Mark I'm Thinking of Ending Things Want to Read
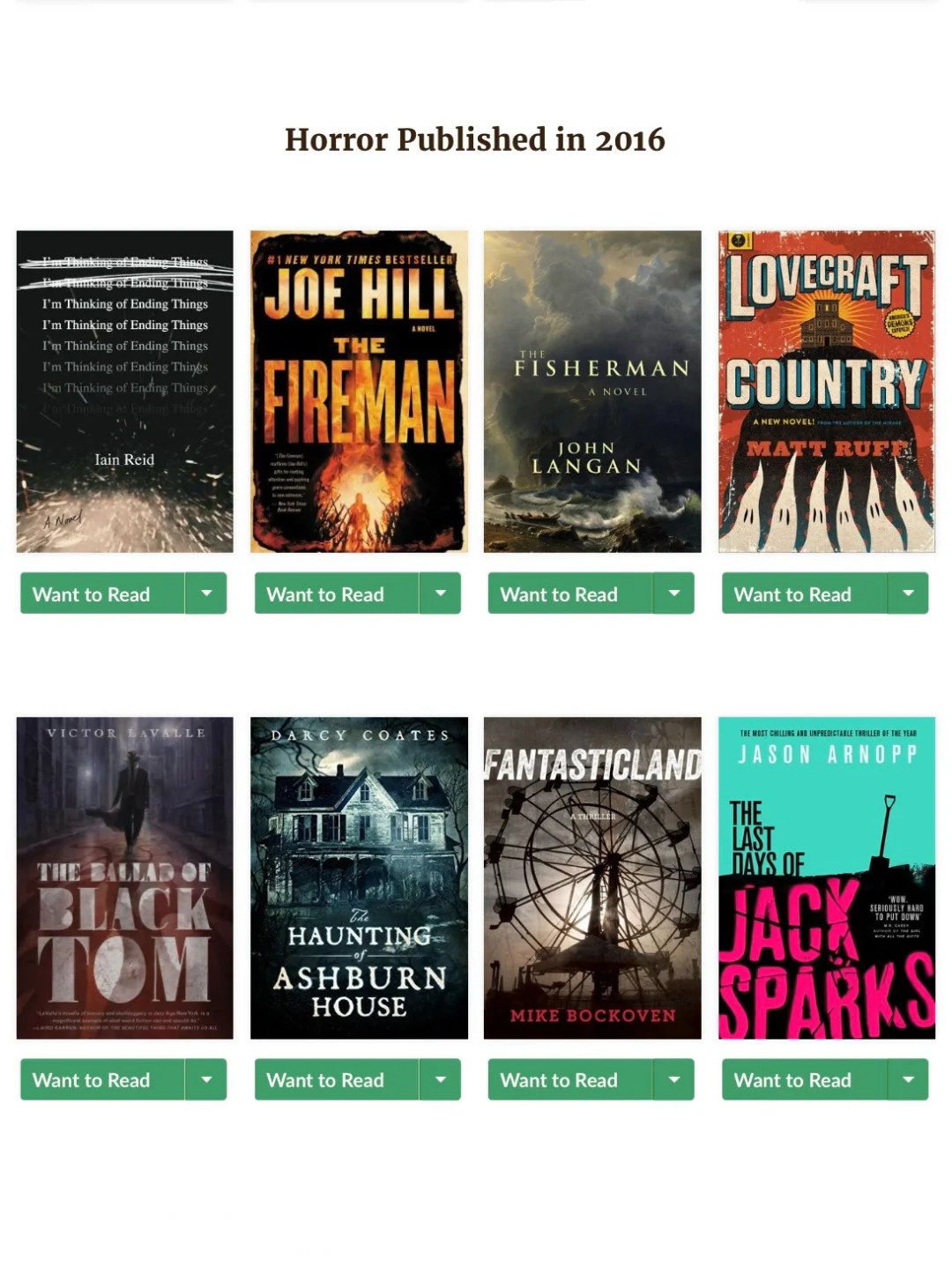Screen dimensions: 952x1269 click(x=102, y=593)
